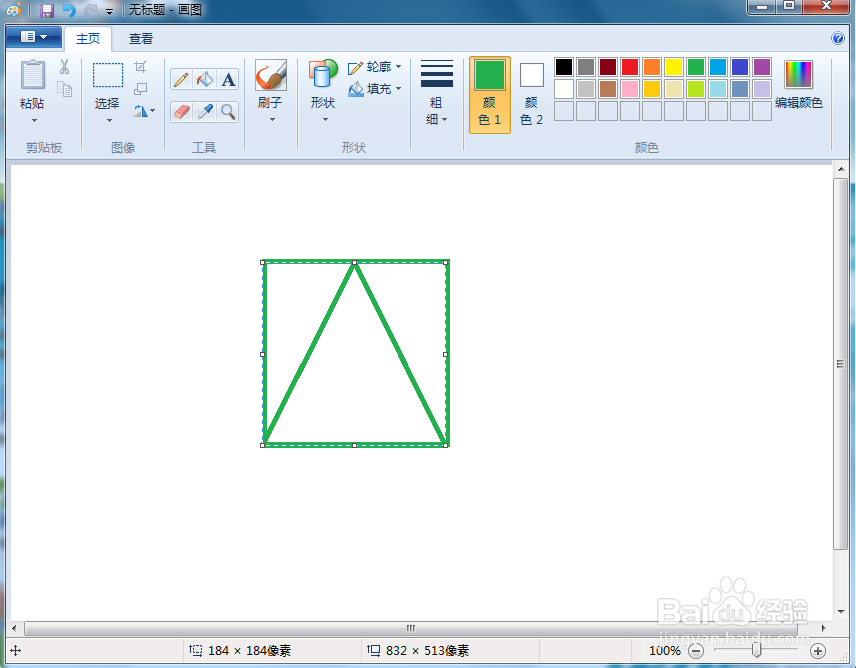Click the 832 × 513 canvas size text
This screenshot has width=856, height=668.
point(427,651)
